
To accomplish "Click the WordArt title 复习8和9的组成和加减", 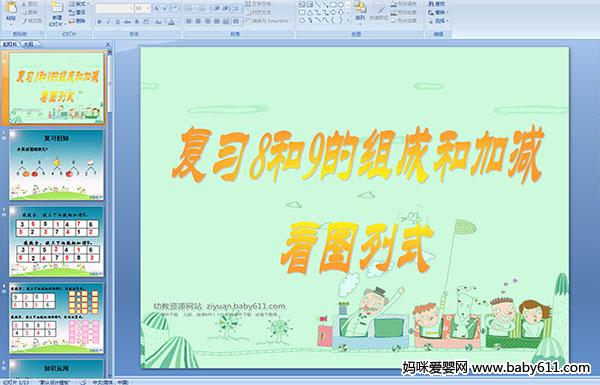I will coord(357,155).
